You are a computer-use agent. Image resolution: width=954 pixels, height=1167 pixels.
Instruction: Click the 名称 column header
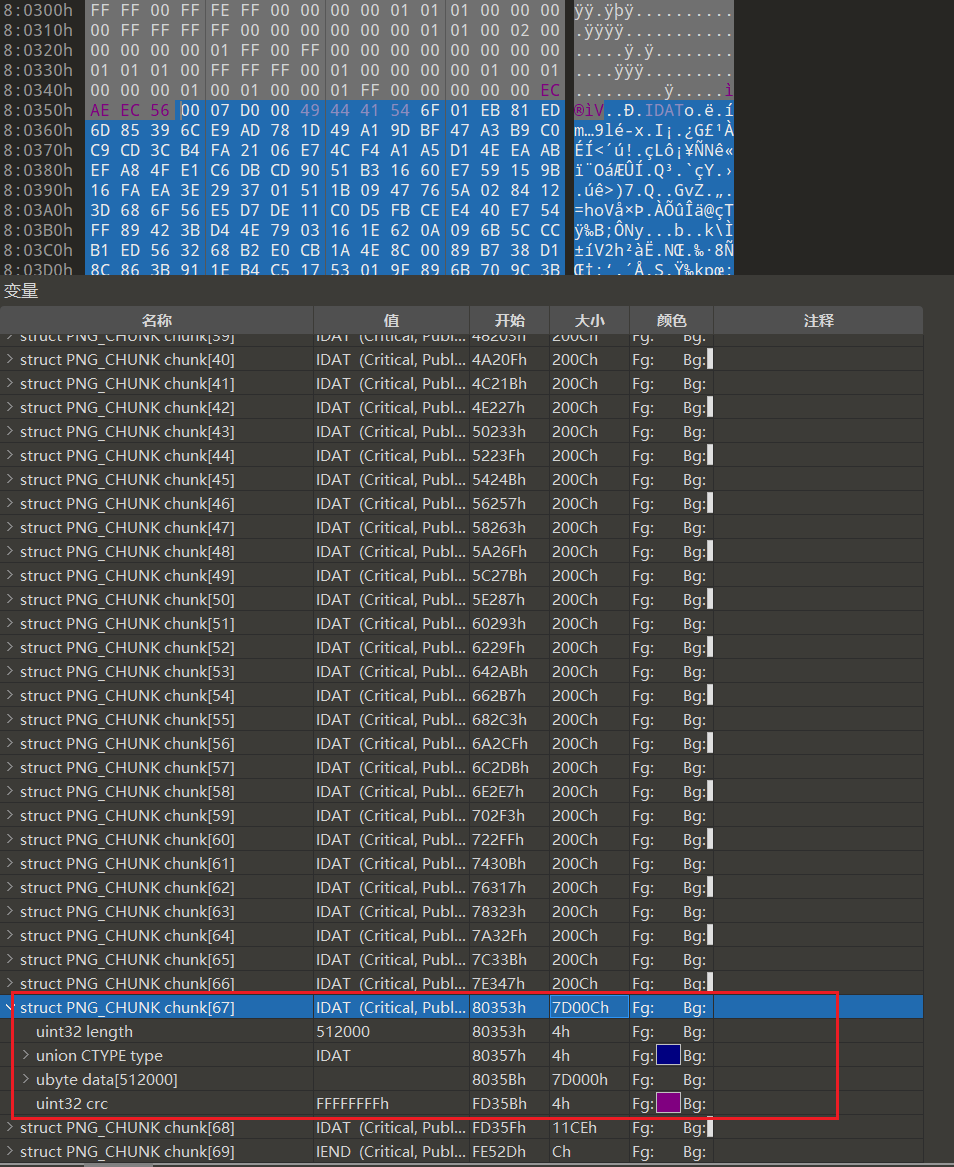pos(157,321)
